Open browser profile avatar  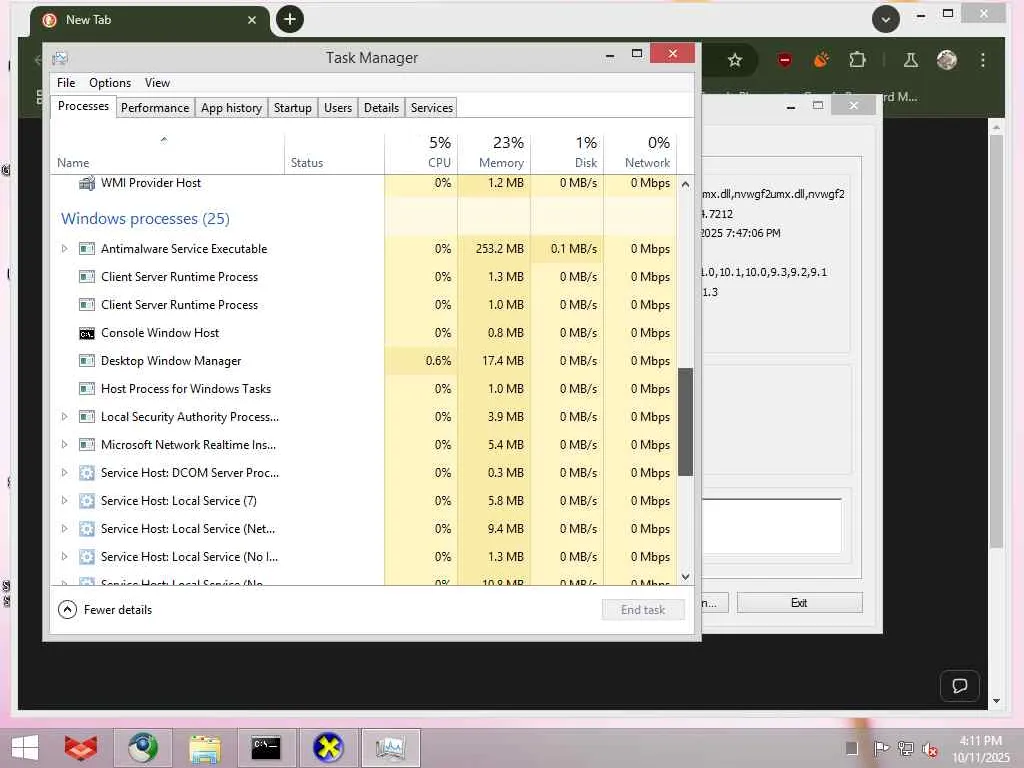point(946,60)
